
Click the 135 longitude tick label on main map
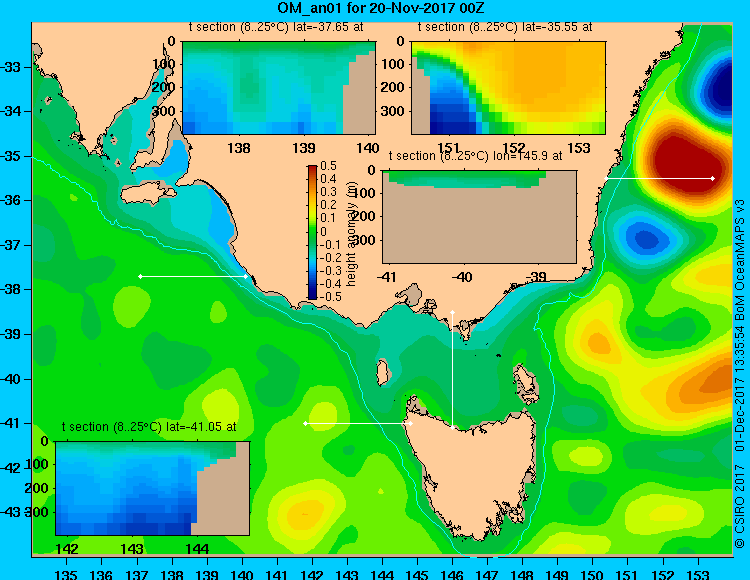click(x=66, y=574)
